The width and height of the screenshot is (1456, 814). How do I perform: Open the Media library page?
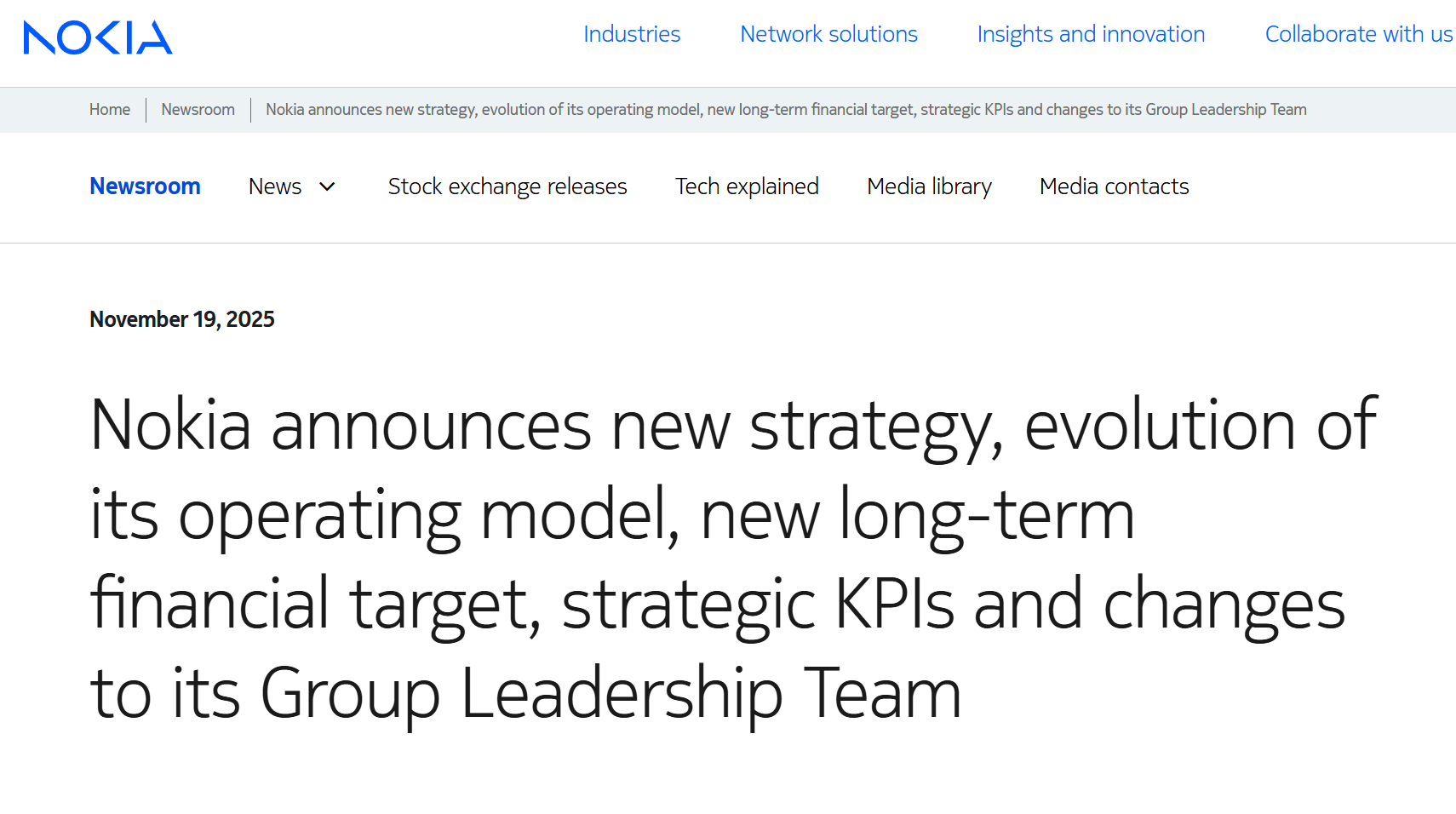coord(929,186)
